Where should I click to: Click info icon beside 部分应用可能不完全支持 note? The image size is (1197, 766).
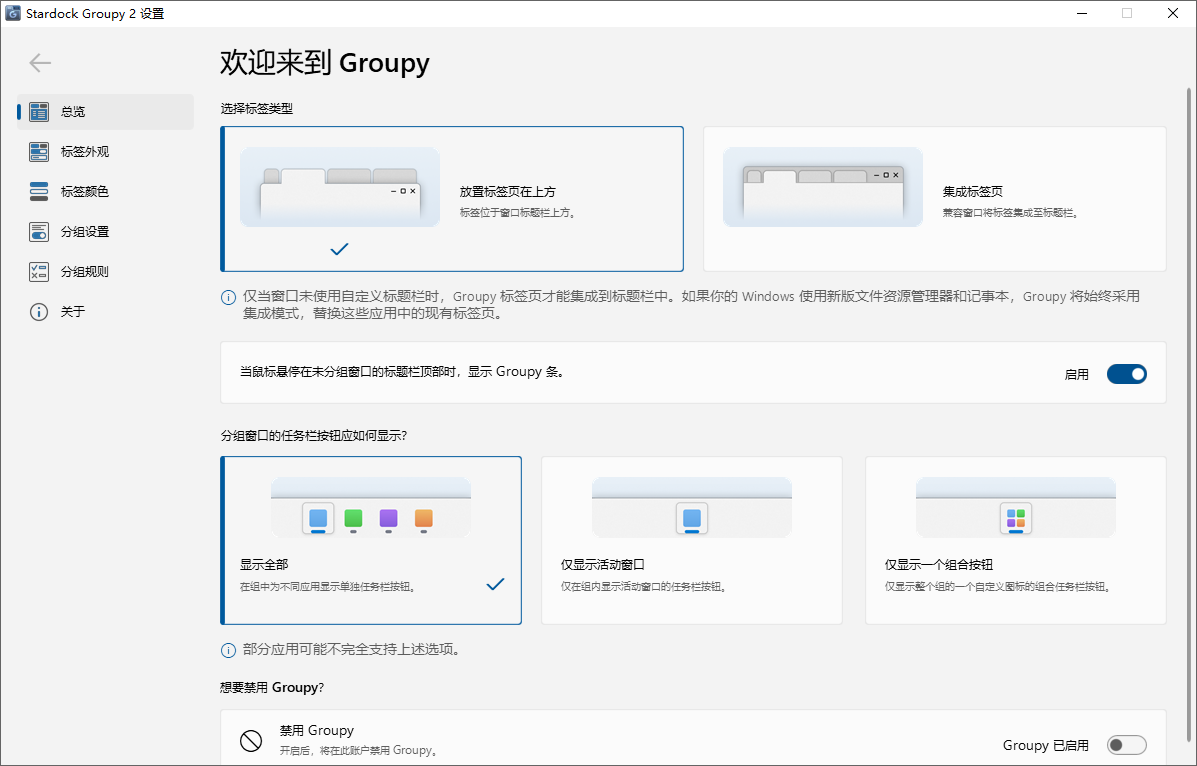point(228,650)
